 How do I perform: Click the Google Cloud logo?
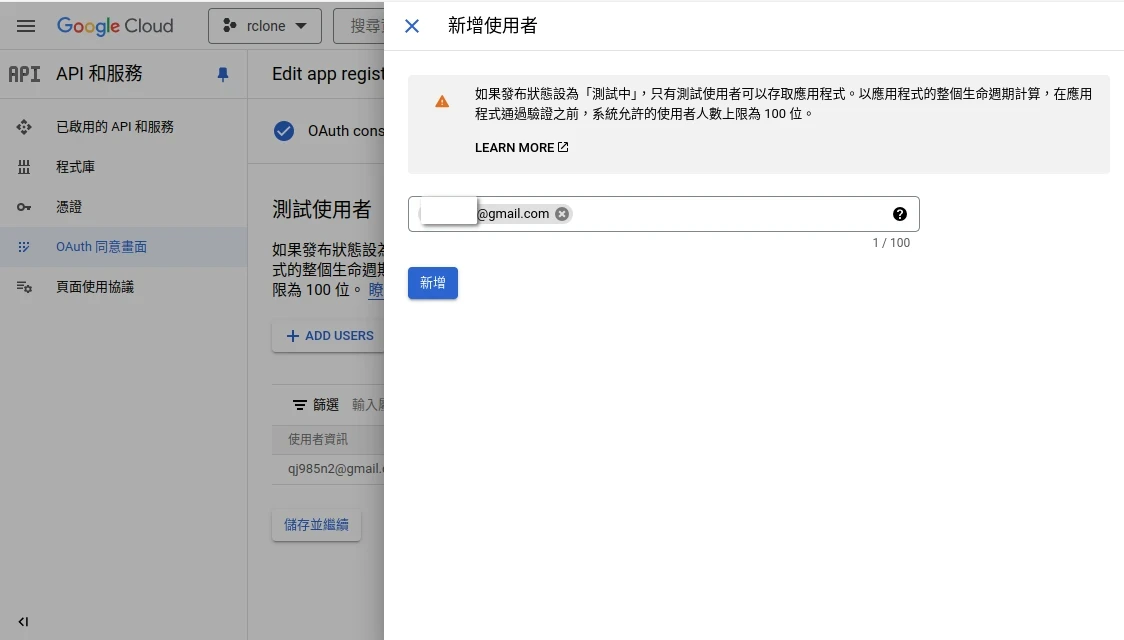click(x=115, y=26)
